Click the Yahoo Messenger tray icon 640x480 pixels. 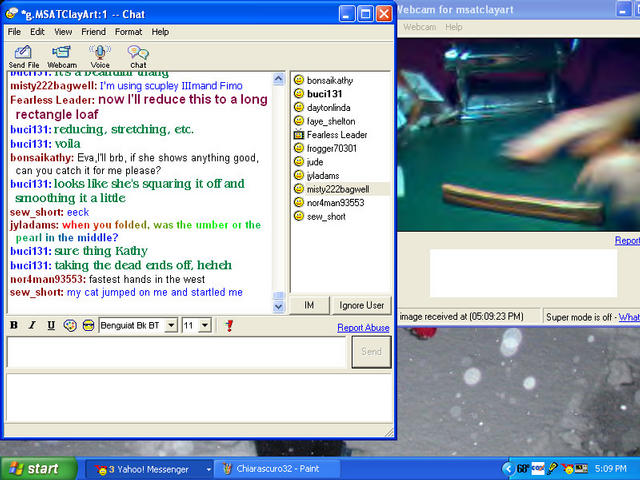tap(567, 469)
